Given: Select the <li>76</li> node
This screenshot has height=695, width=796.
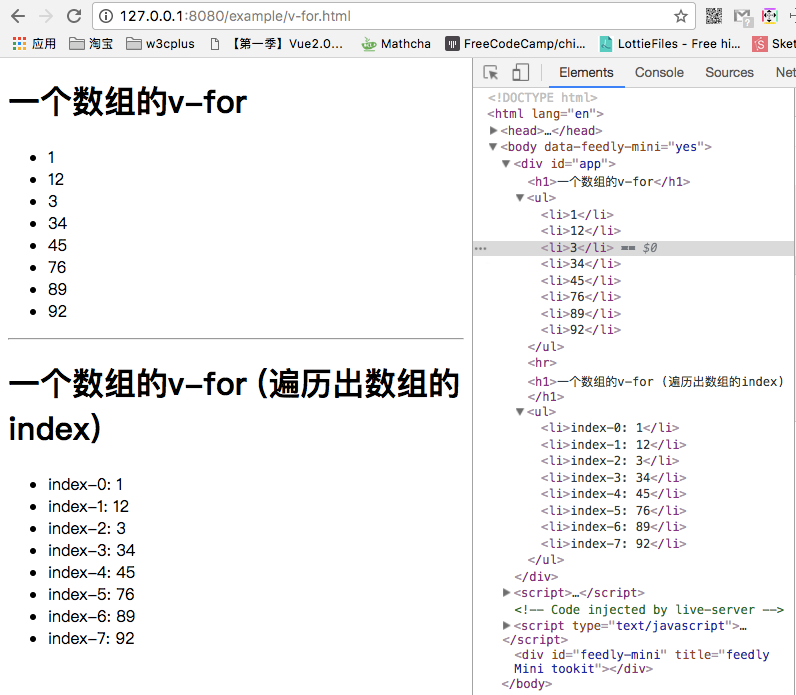Looking at the screenshot, I should click(x=581, y=297).
